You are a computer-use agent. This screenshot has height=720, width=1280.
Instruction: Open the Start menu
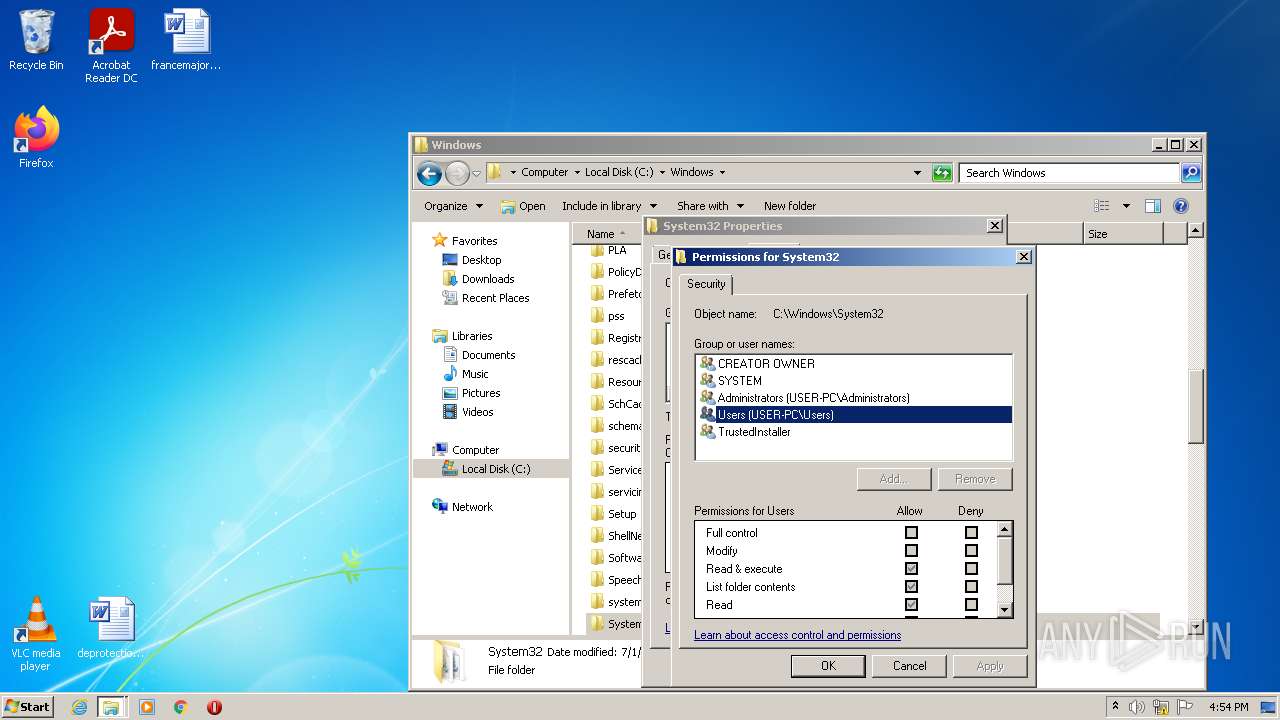pyautogui.click(x=27, y=706)
